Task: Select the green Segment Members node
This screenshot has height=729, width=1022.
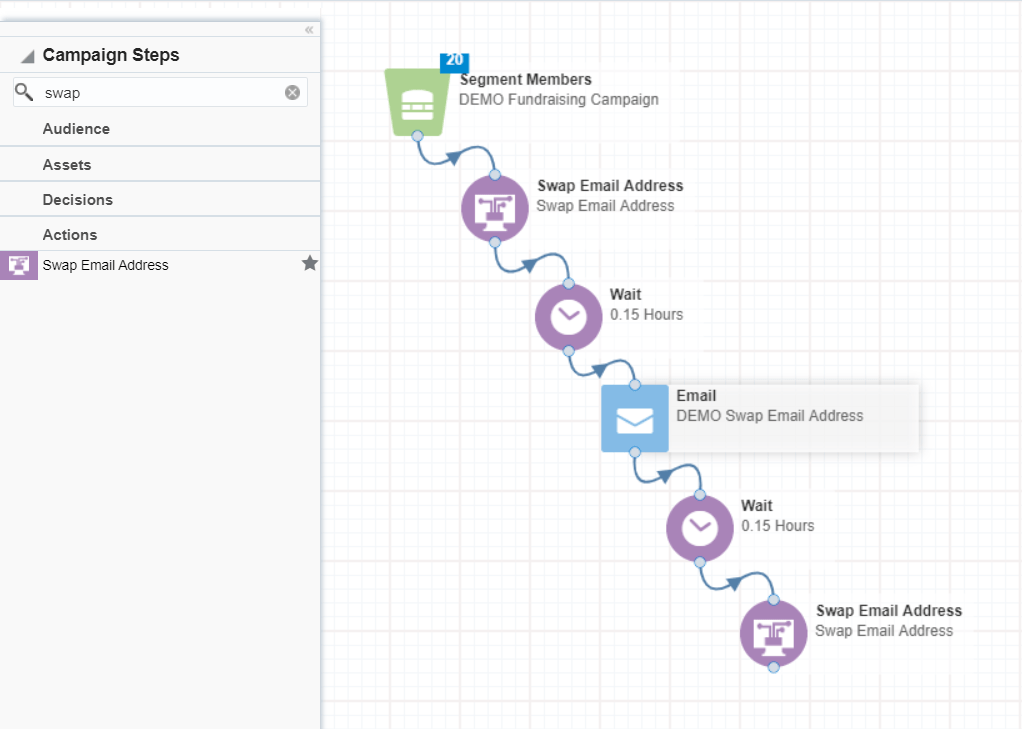Action: [417, 102]
